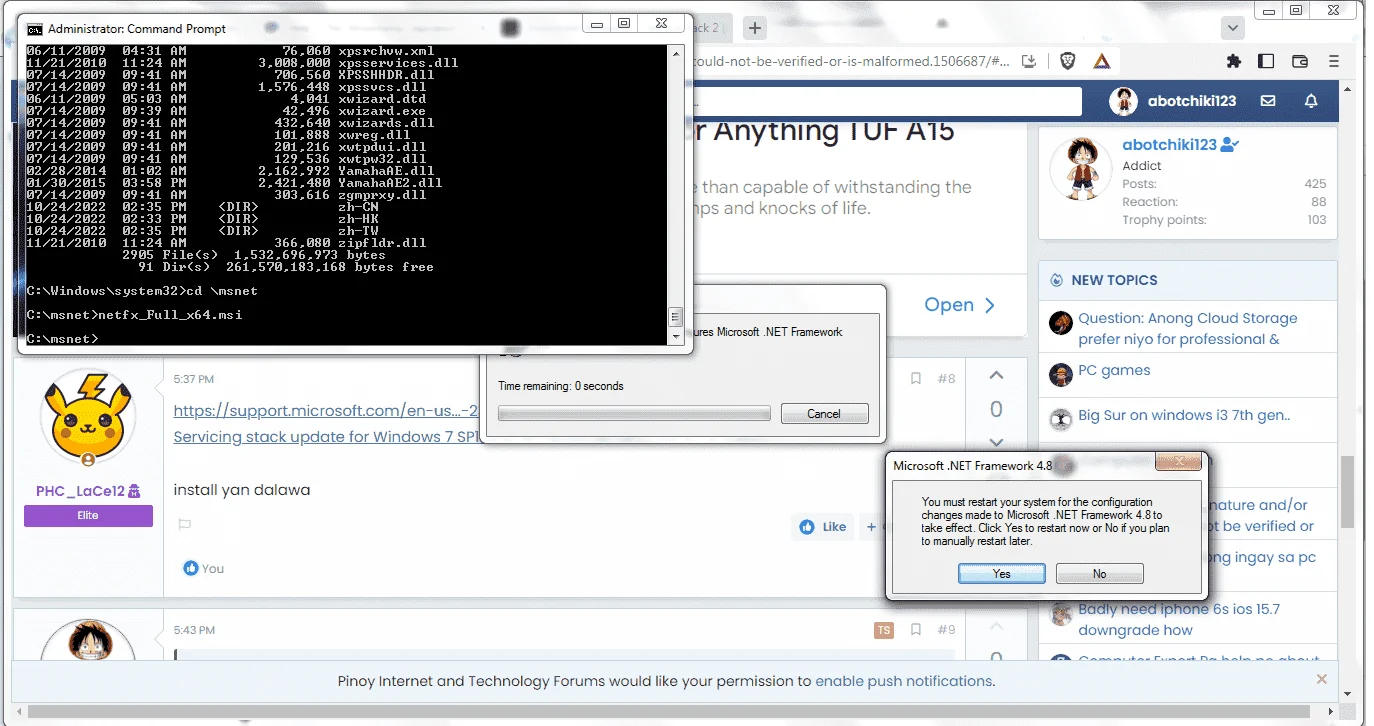
Task: Click the Brave Shields lion icon
Action: pyautogui.click(x=1067, y=61)
